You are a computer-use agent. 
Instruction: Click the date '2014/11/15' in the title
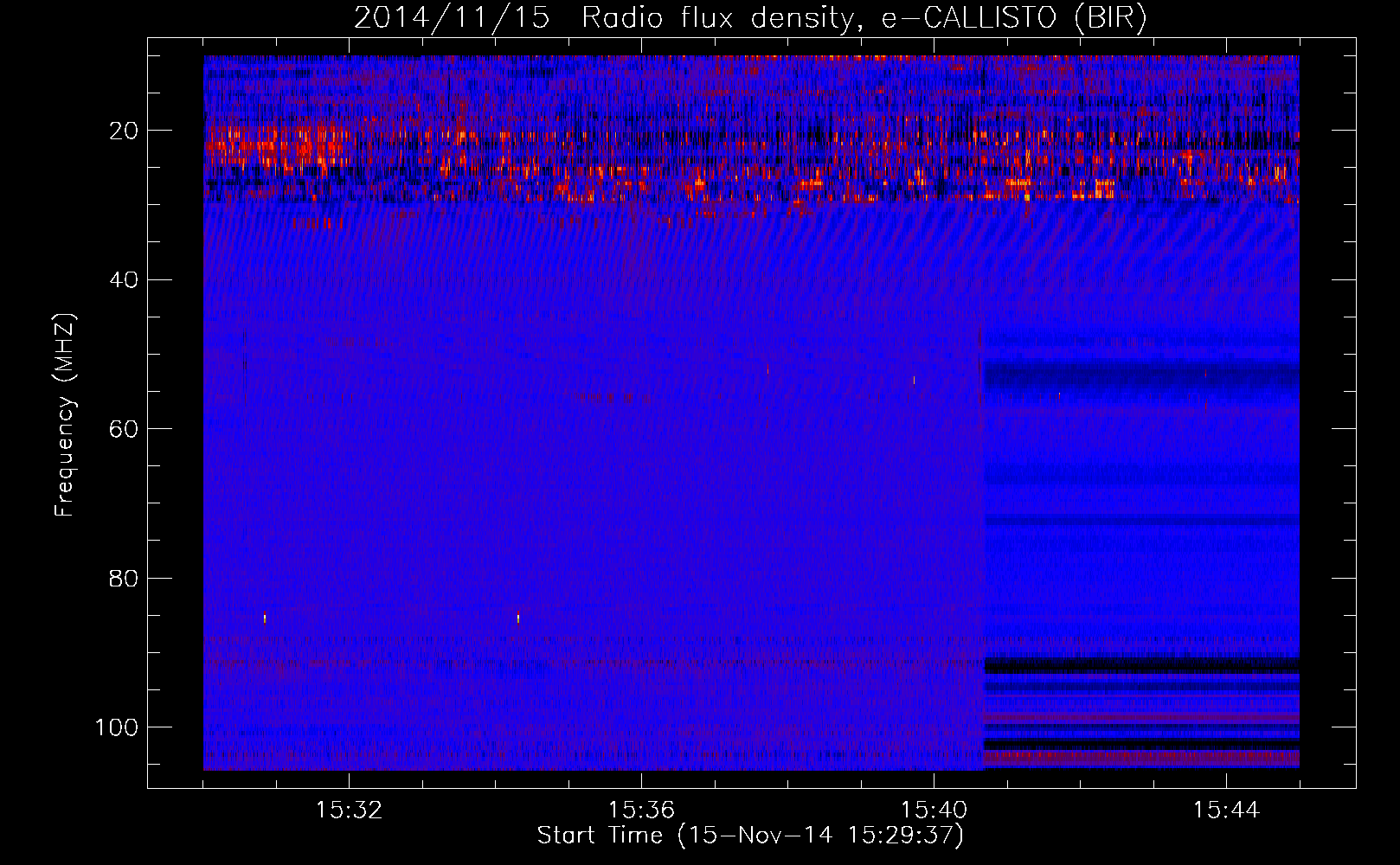452,18
